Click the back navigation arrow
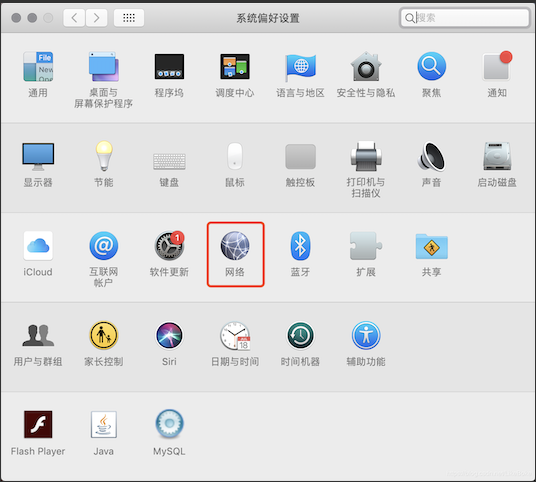 (74, 17)
